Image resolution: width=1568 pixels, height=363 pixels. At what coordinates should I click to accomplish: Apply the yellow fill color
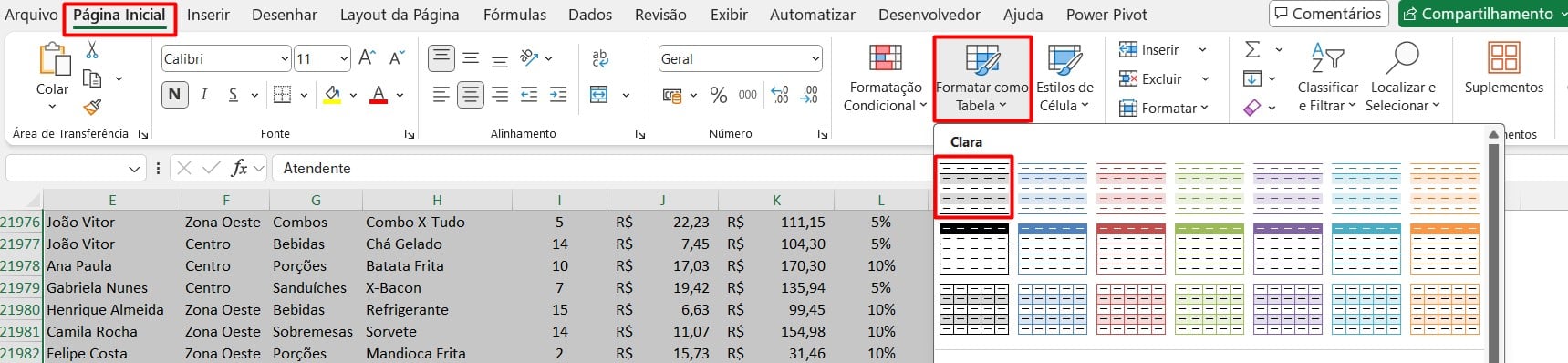332,94
